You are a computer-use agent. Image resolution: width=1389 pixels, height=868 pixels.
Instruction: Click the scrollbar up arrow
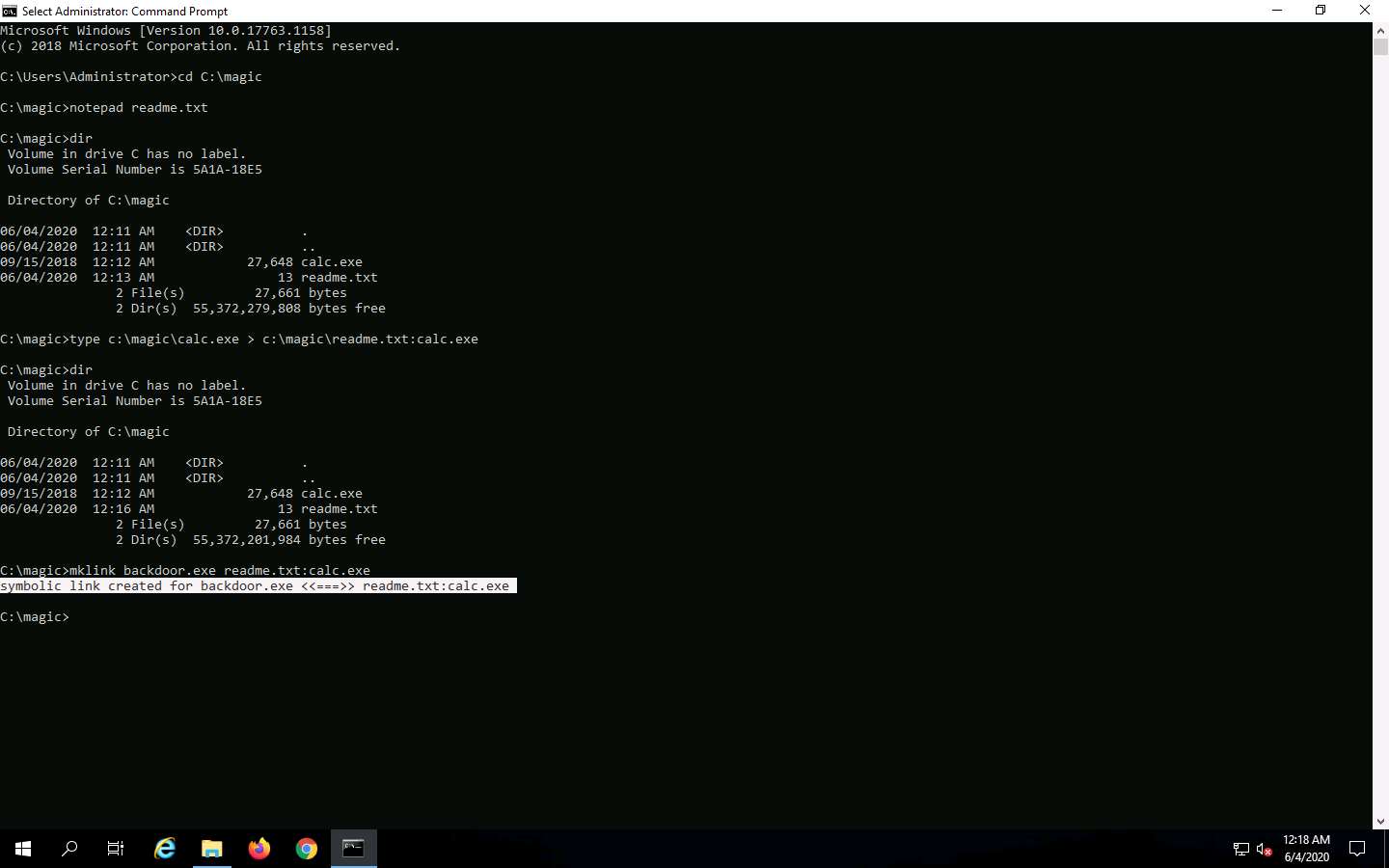(1380, 30)
